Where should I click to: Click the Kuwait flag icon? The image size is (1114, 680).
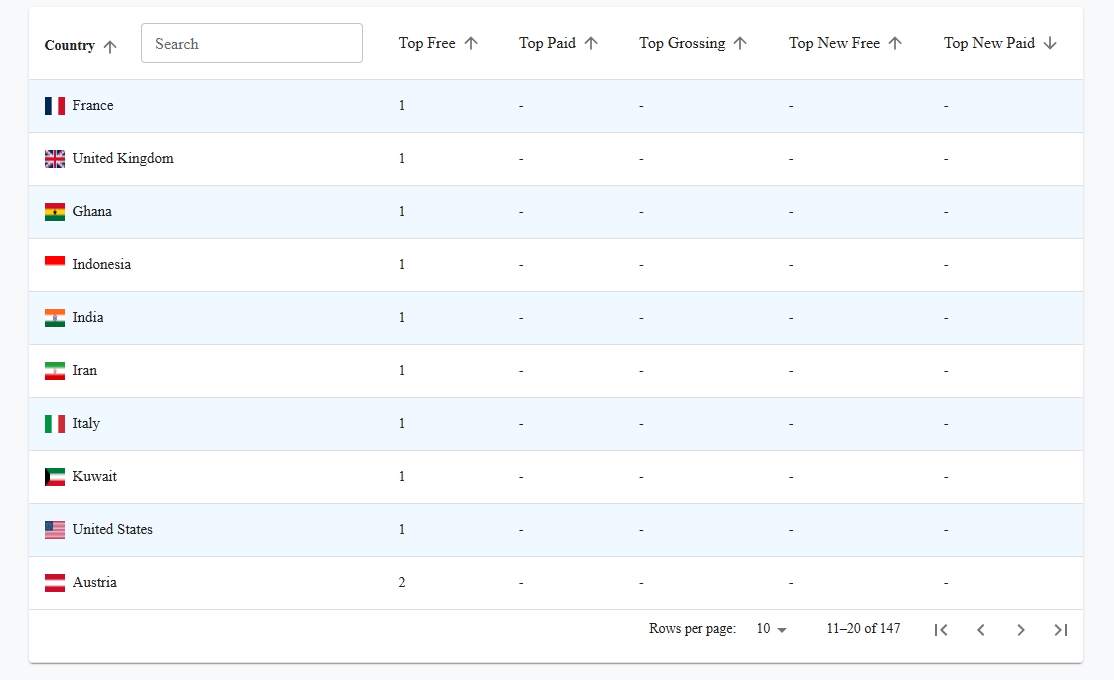55,476
